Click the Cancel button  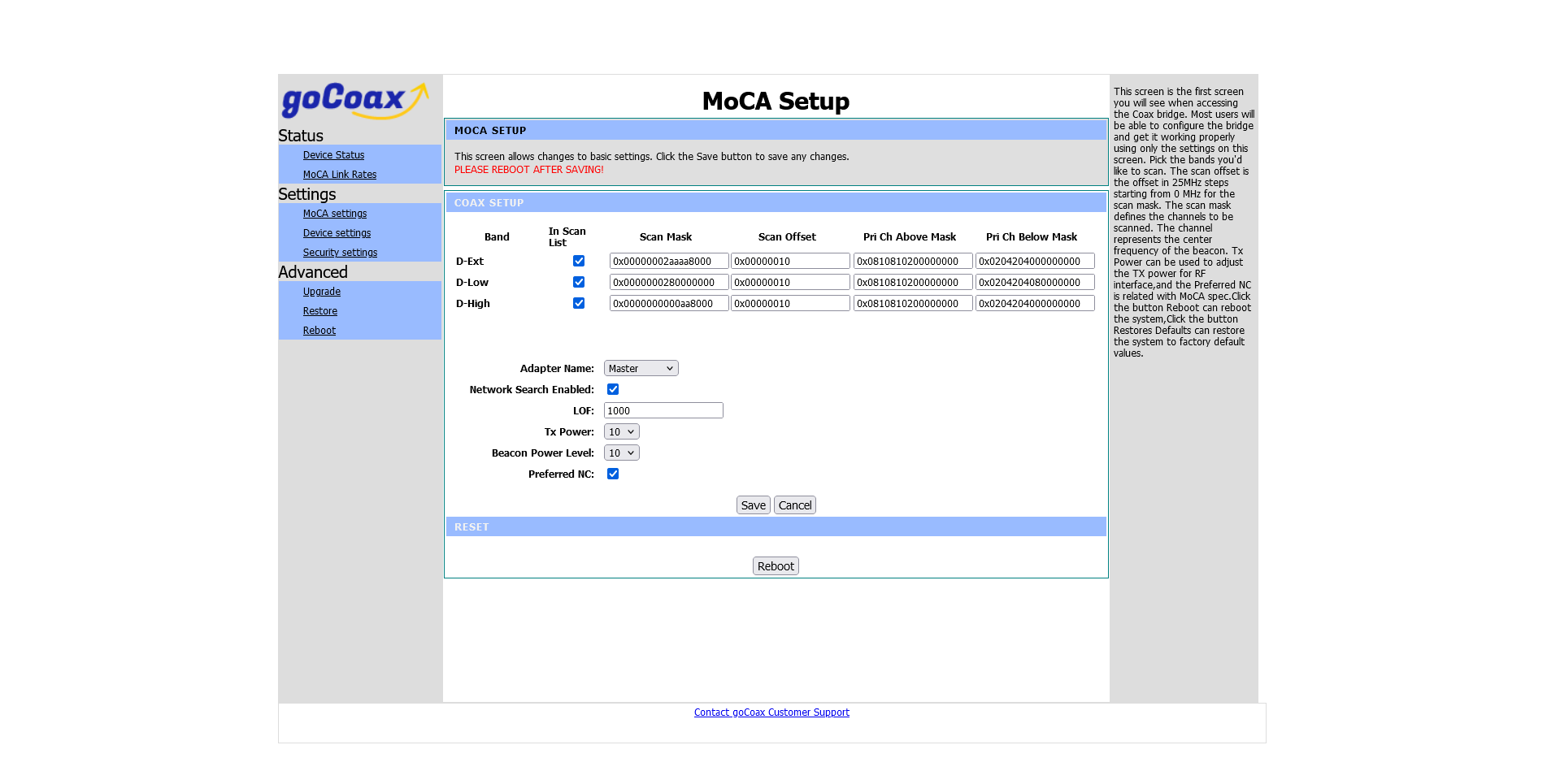point(795,505)
